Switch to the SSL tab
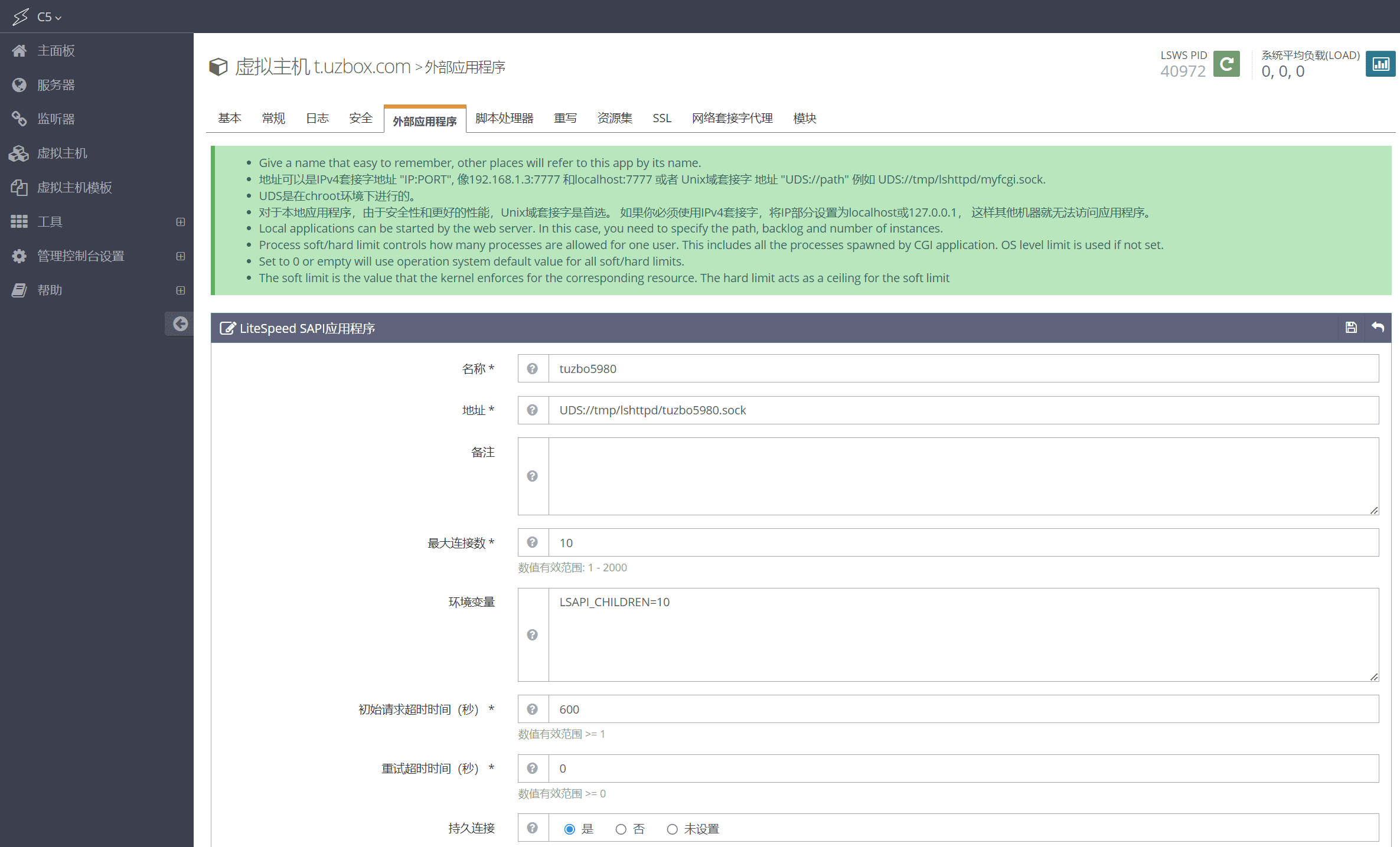This screenshot has height=847, width=1400. [661, 118]
